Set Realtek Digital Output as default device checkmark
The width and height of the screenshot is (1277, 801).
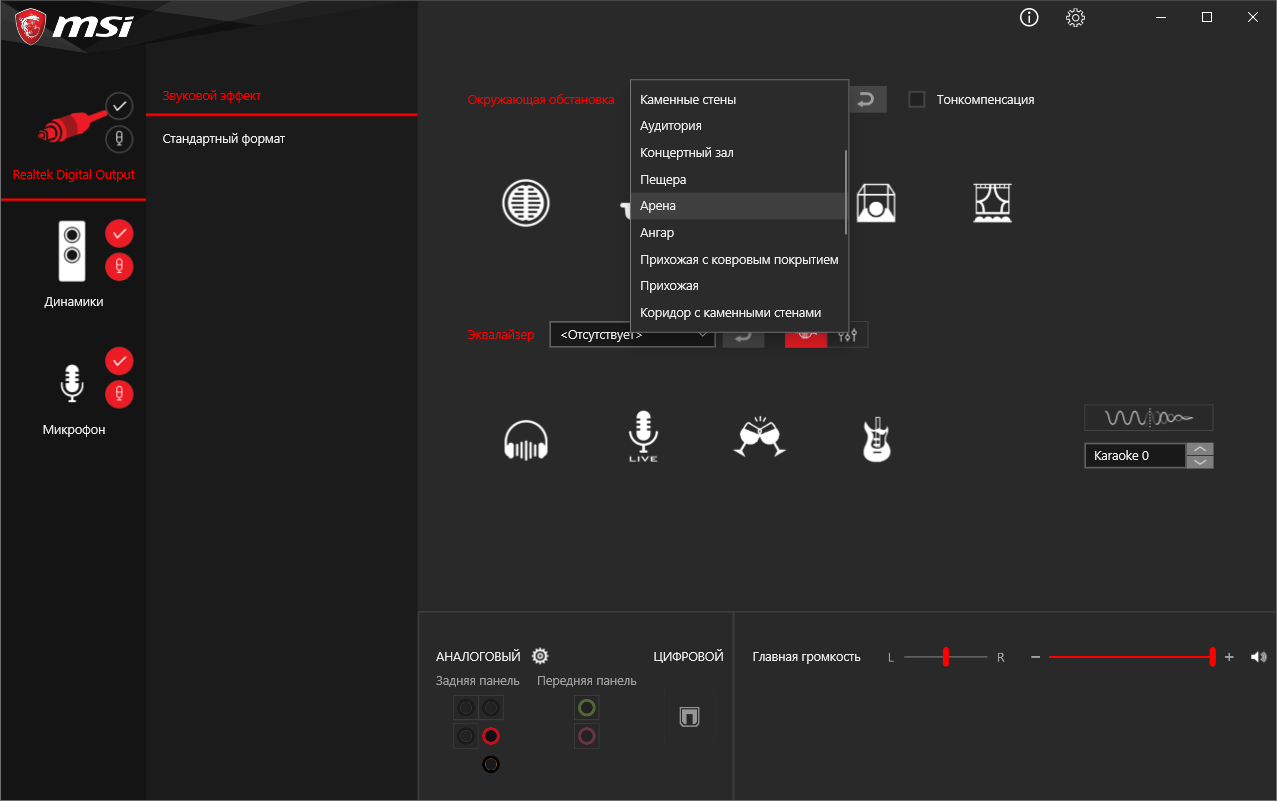click(119, 105)
